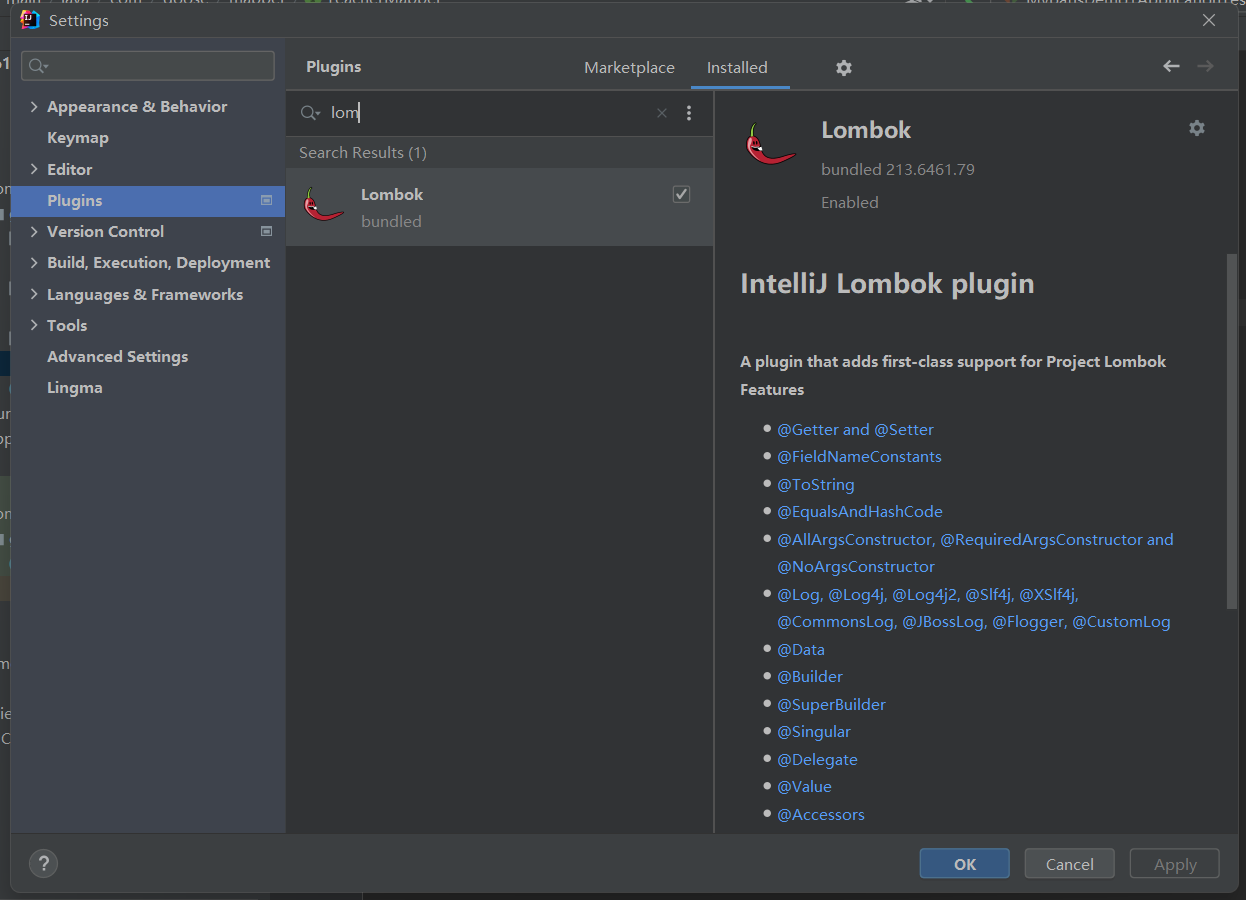Open the @Data link
Screen dimensions: 1246x900
pos(801,650)
